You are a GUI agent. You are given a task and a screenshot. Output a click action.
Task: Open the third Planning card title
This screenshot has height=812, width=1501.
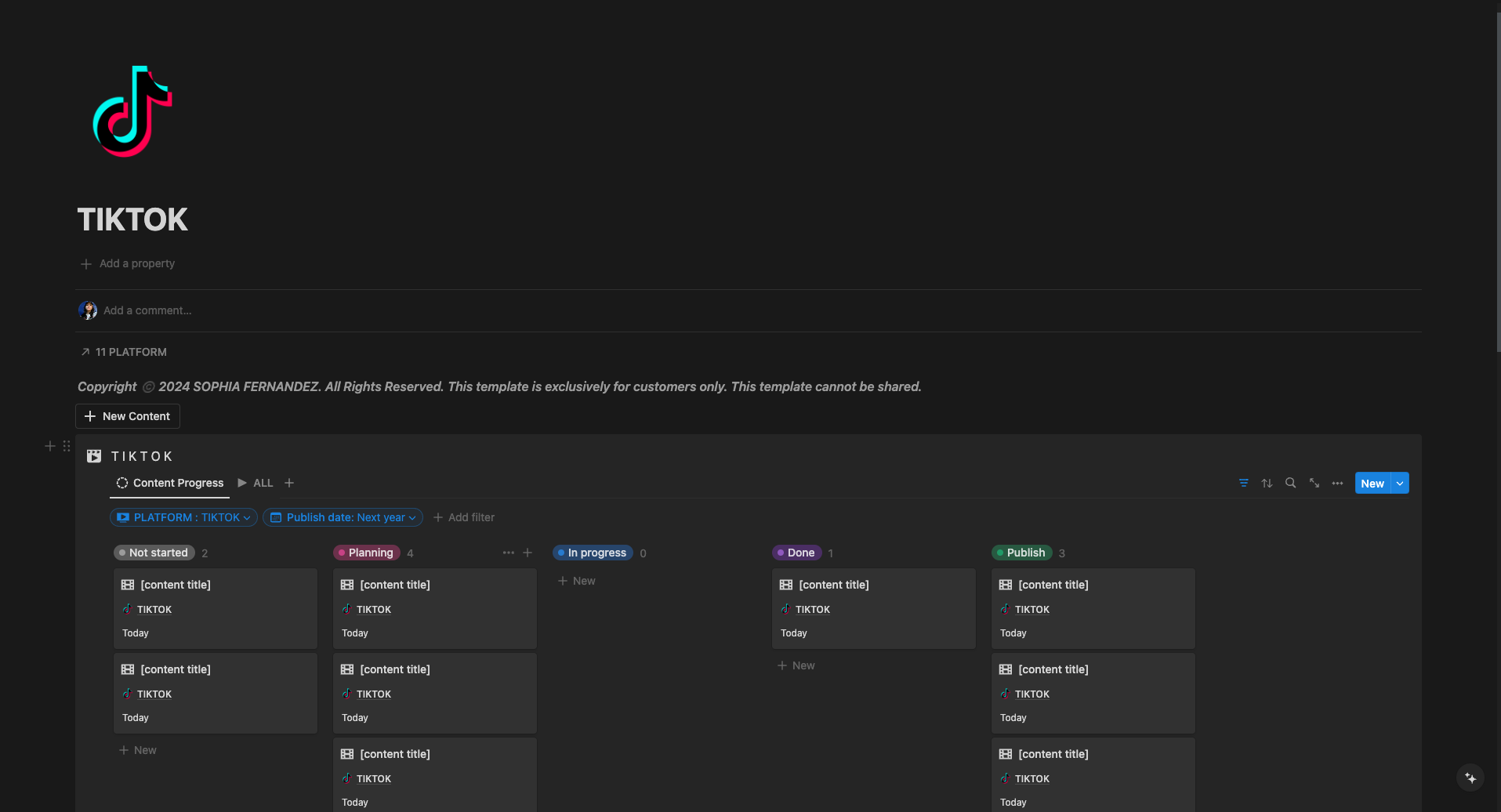coord(395,754)
